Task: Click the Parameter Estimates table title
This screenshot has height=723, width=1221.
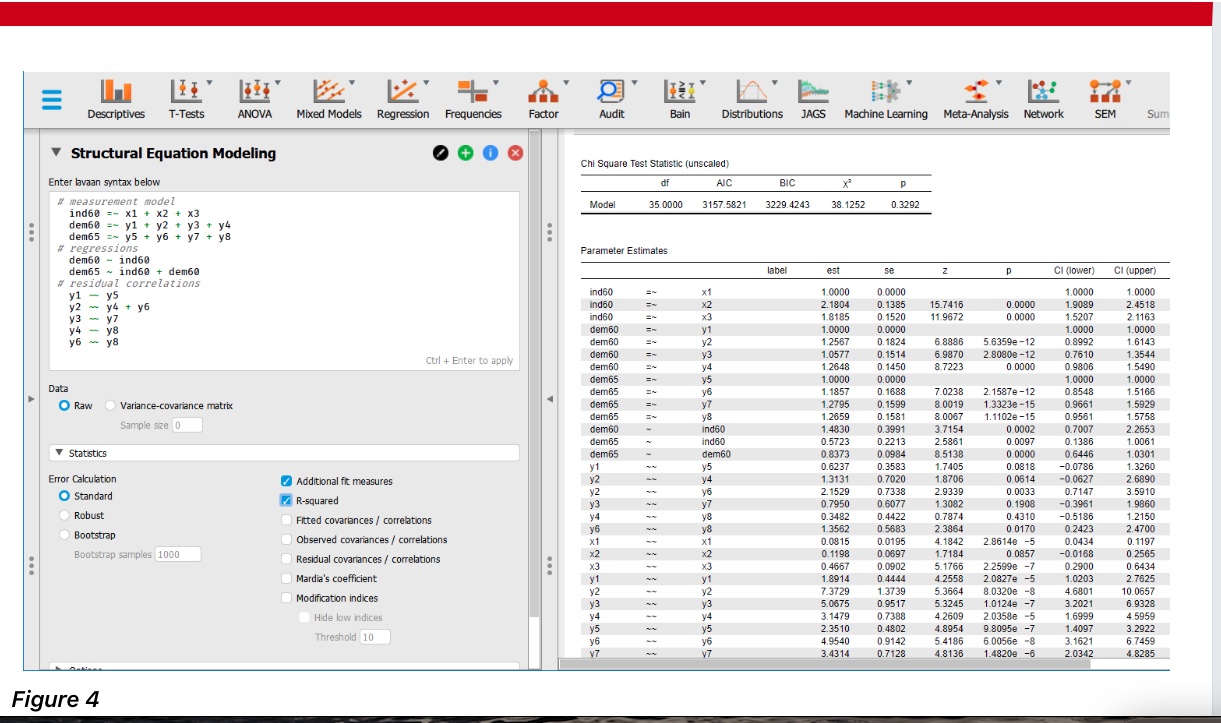Action: click(x=624, y=251)
